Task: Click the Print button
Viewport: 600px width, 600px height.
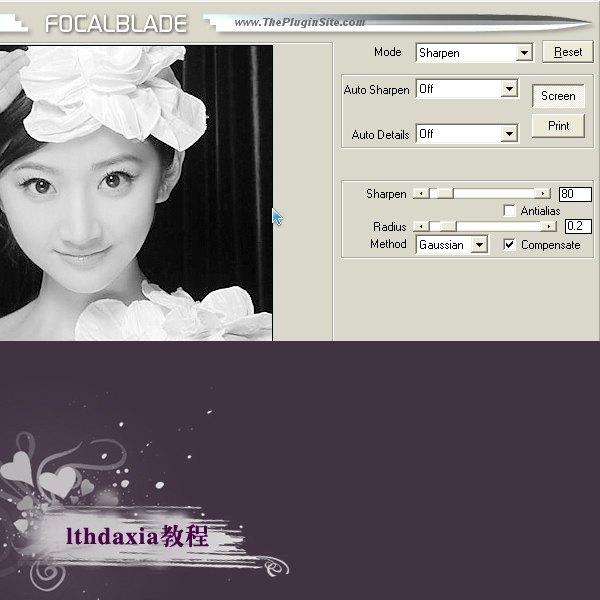Action: tap(558, 126)
